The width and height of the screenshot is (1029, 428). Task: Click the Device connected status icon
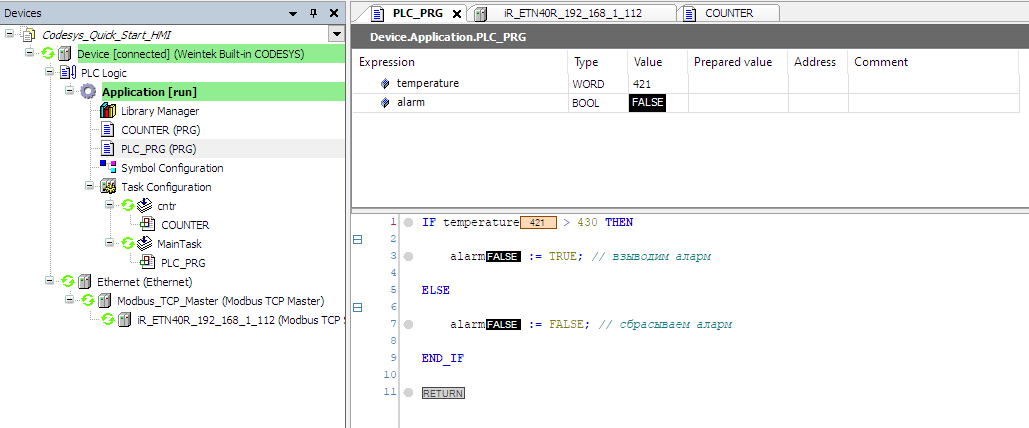point(49,54)
